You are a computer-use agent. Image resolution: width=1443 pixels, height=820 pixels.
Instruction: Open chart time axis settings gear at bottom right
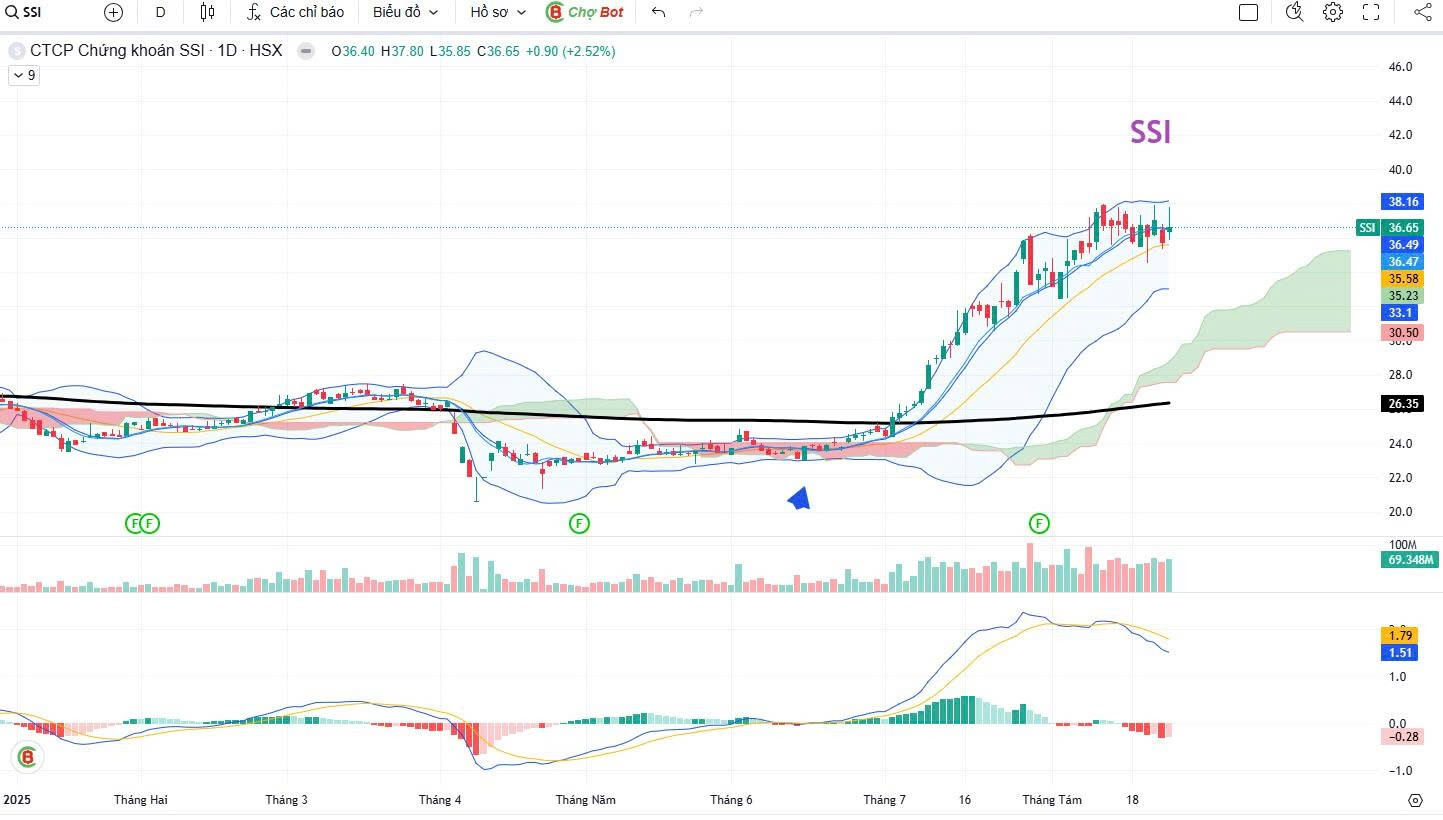click(1415, 800)
